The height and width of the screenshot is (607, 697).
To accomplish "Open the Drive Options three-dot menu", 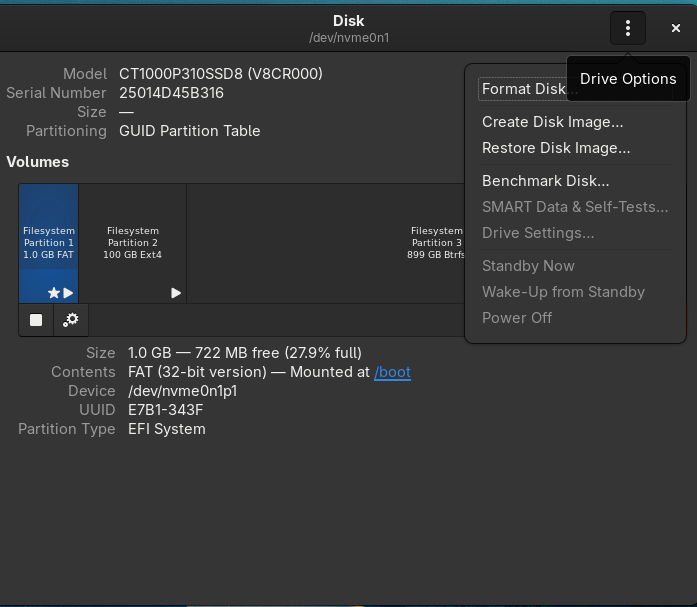I will click(x=628, y=28).
